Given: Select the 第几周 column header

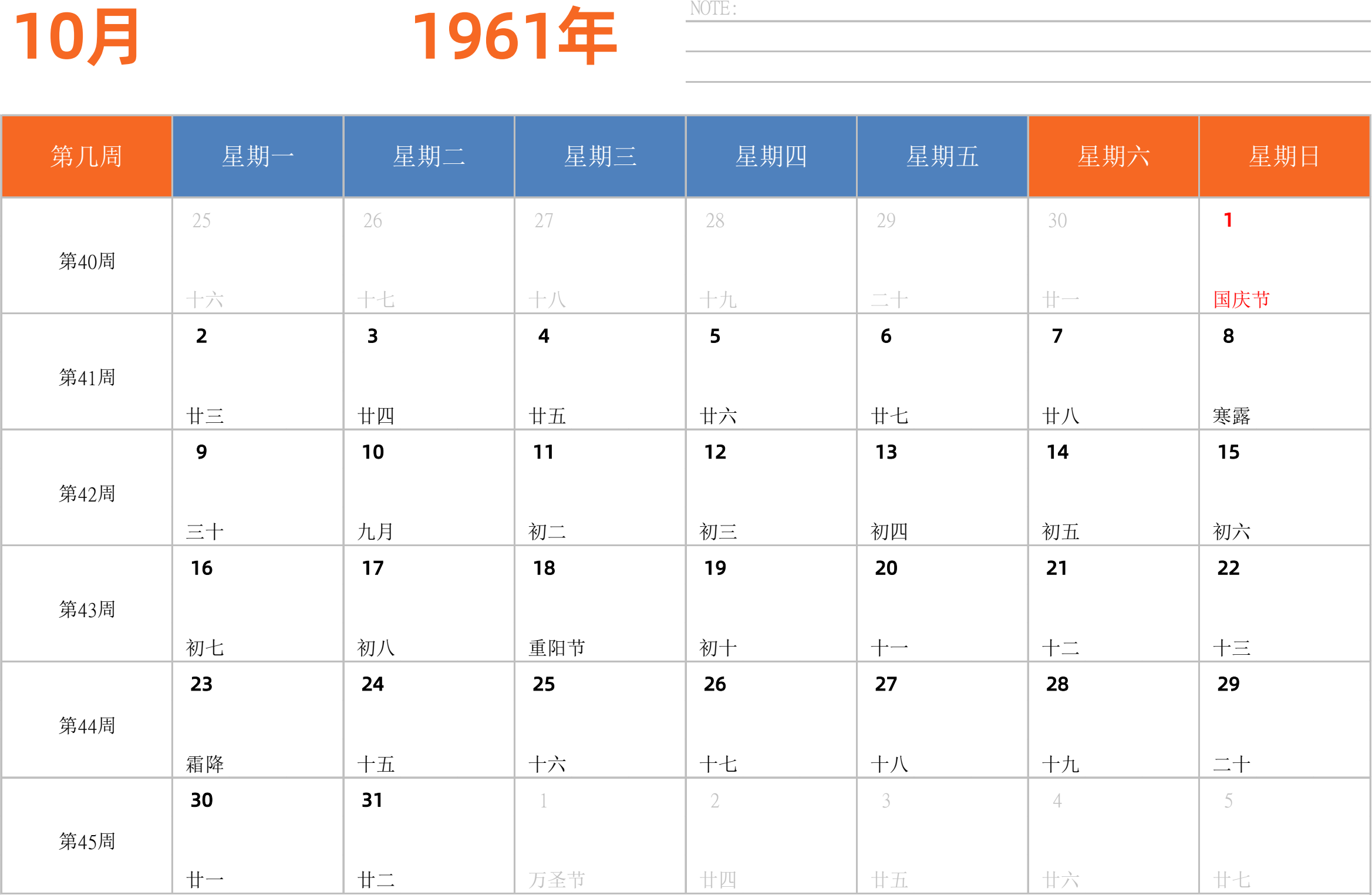Looking at the screenshot, I should click(x=87, y=156).
